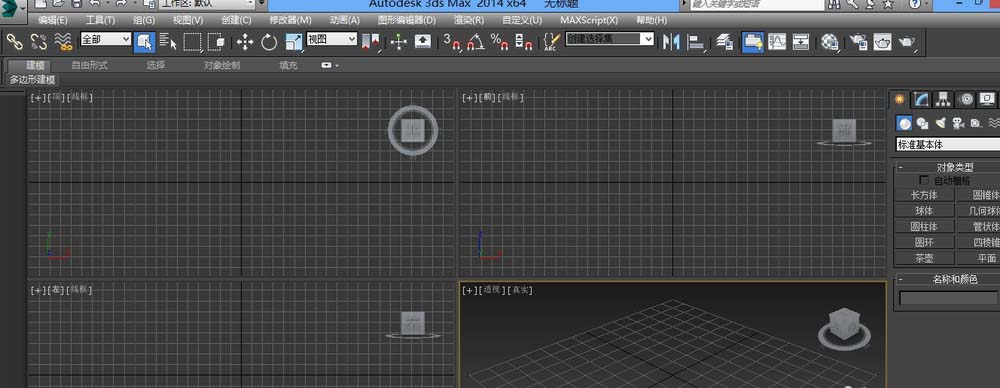Click the Mirror tool icon
This screenshot has width=1000, height=388.
point(671,42)
